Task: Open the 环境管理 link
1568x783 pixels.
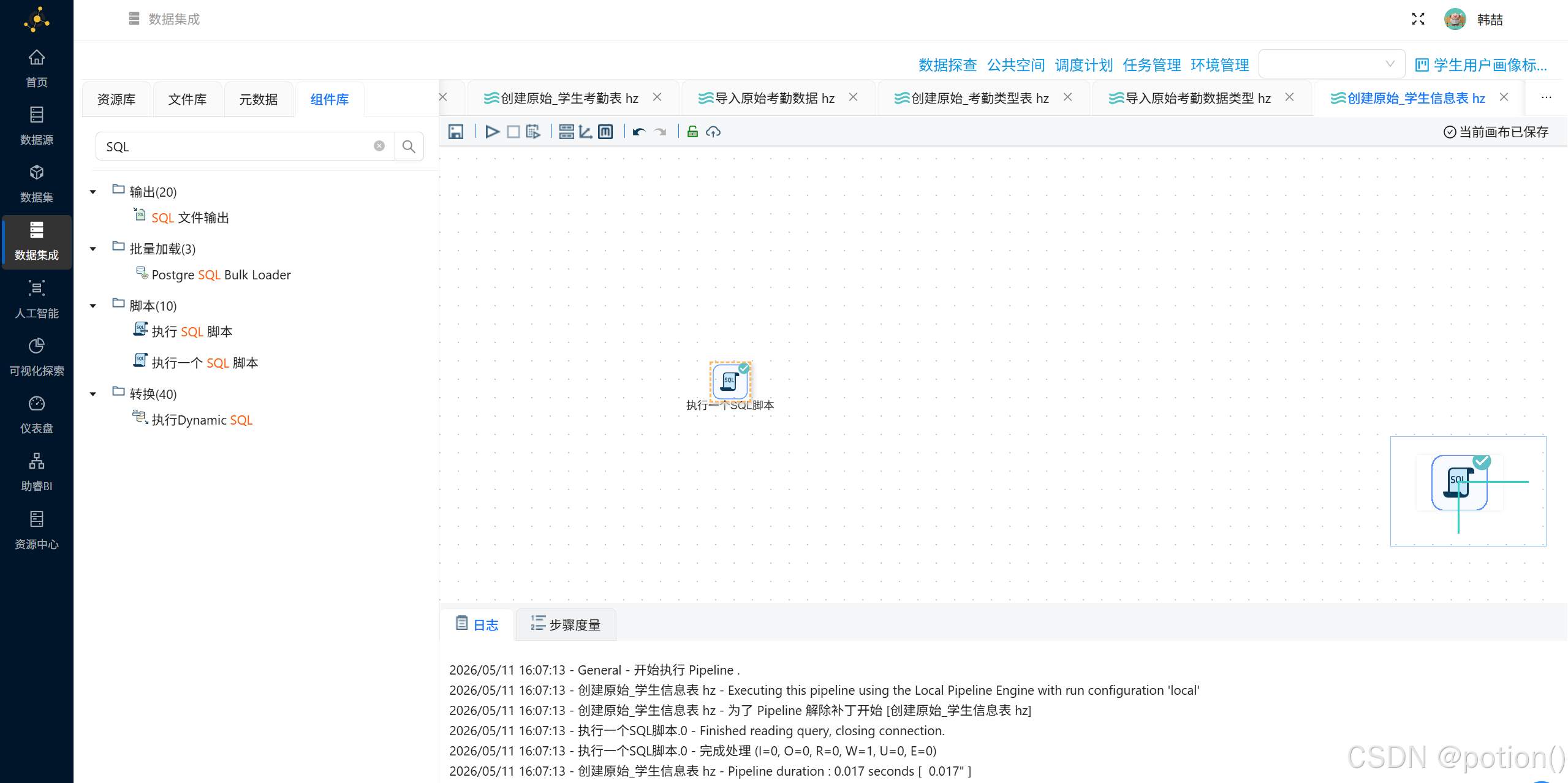Action: pyautogui.click(x=1219, y=65)
